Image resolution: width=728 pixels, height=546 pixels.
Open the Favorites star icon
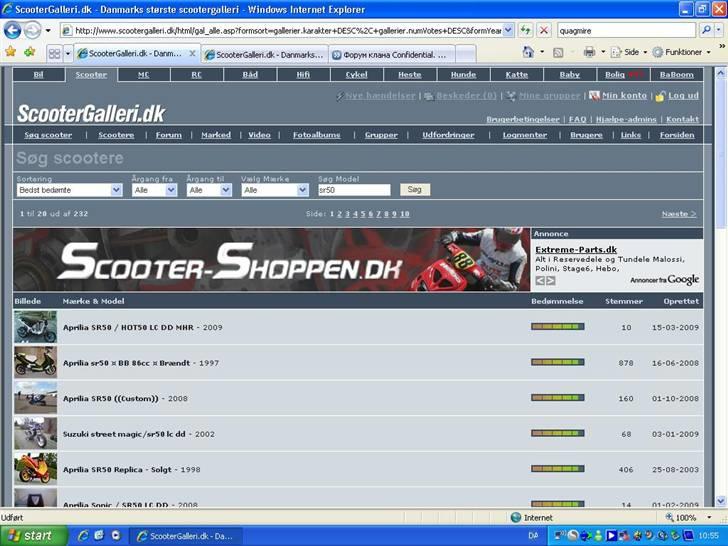click(x=10, y=52)
